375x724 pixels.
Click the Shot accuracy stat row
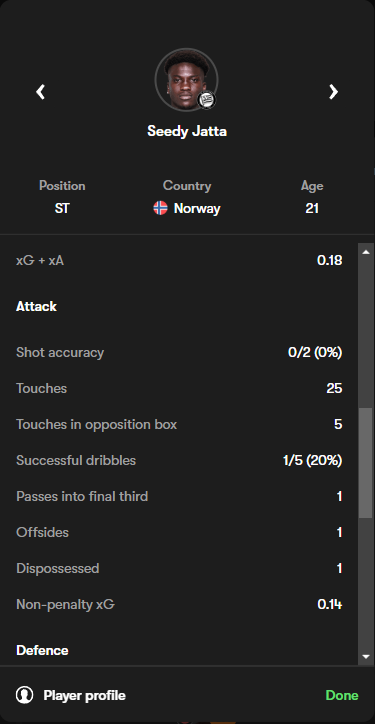179,352
